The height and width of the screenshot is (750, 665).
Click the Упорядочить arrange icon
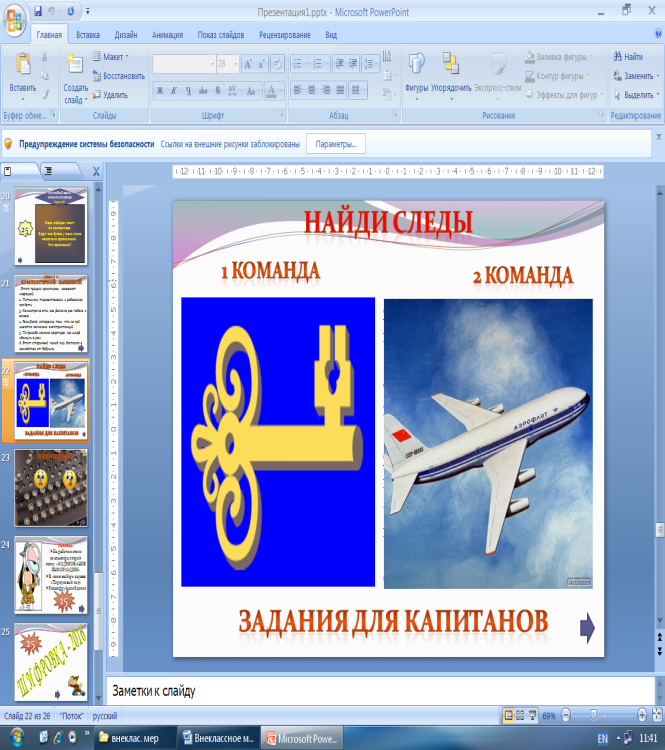click(451, 64)
